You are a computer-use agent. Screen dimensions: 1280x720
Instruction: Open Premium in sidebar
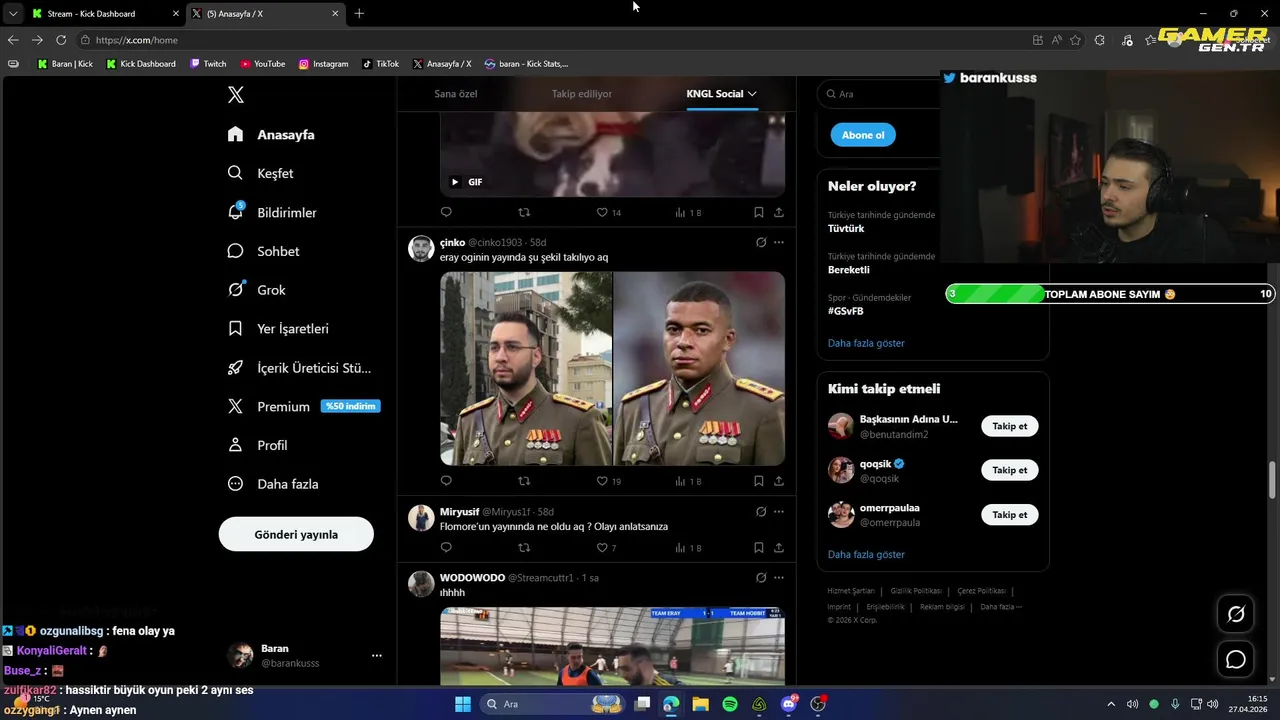click(x=303, y=406)
